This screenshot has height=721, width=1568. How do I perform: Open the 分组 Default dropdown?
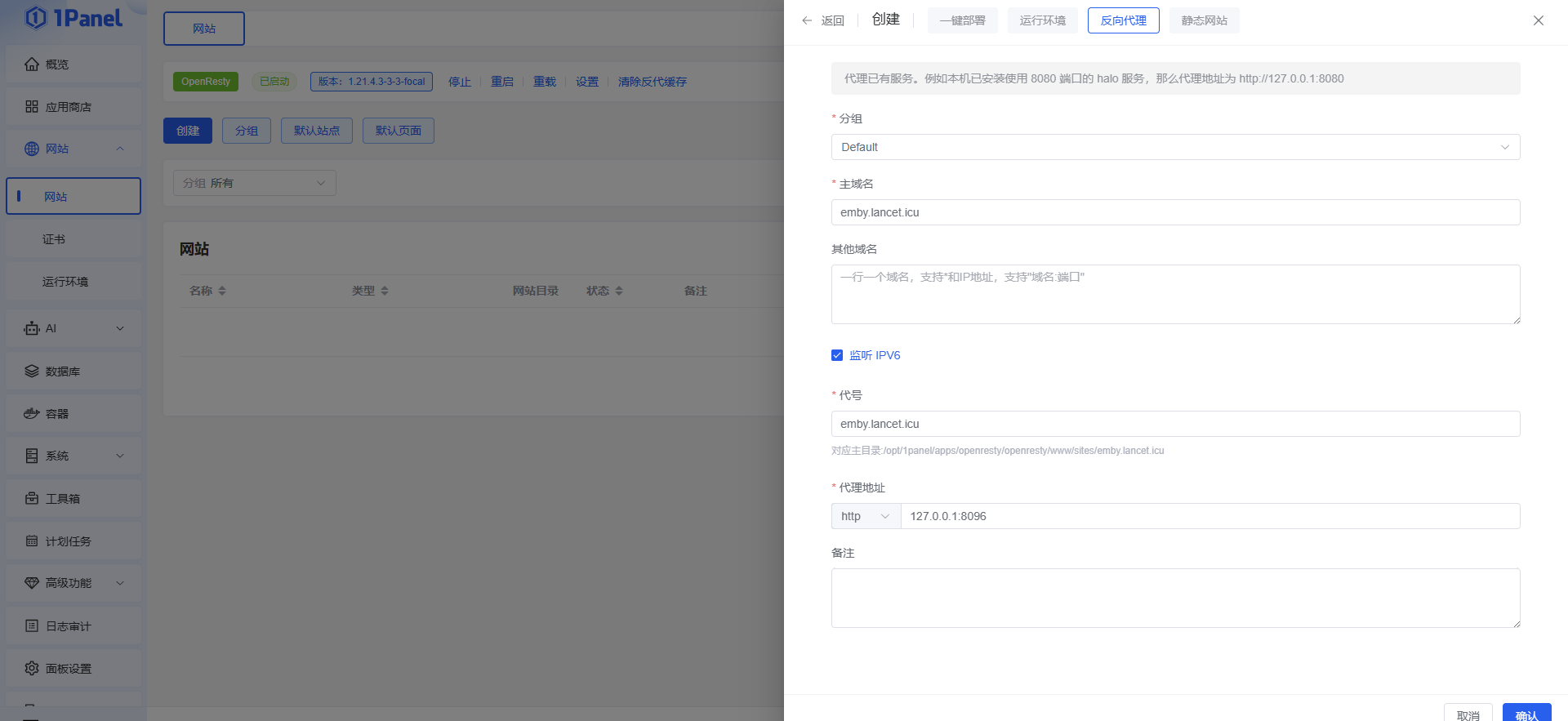click(x=1175, y=147)
